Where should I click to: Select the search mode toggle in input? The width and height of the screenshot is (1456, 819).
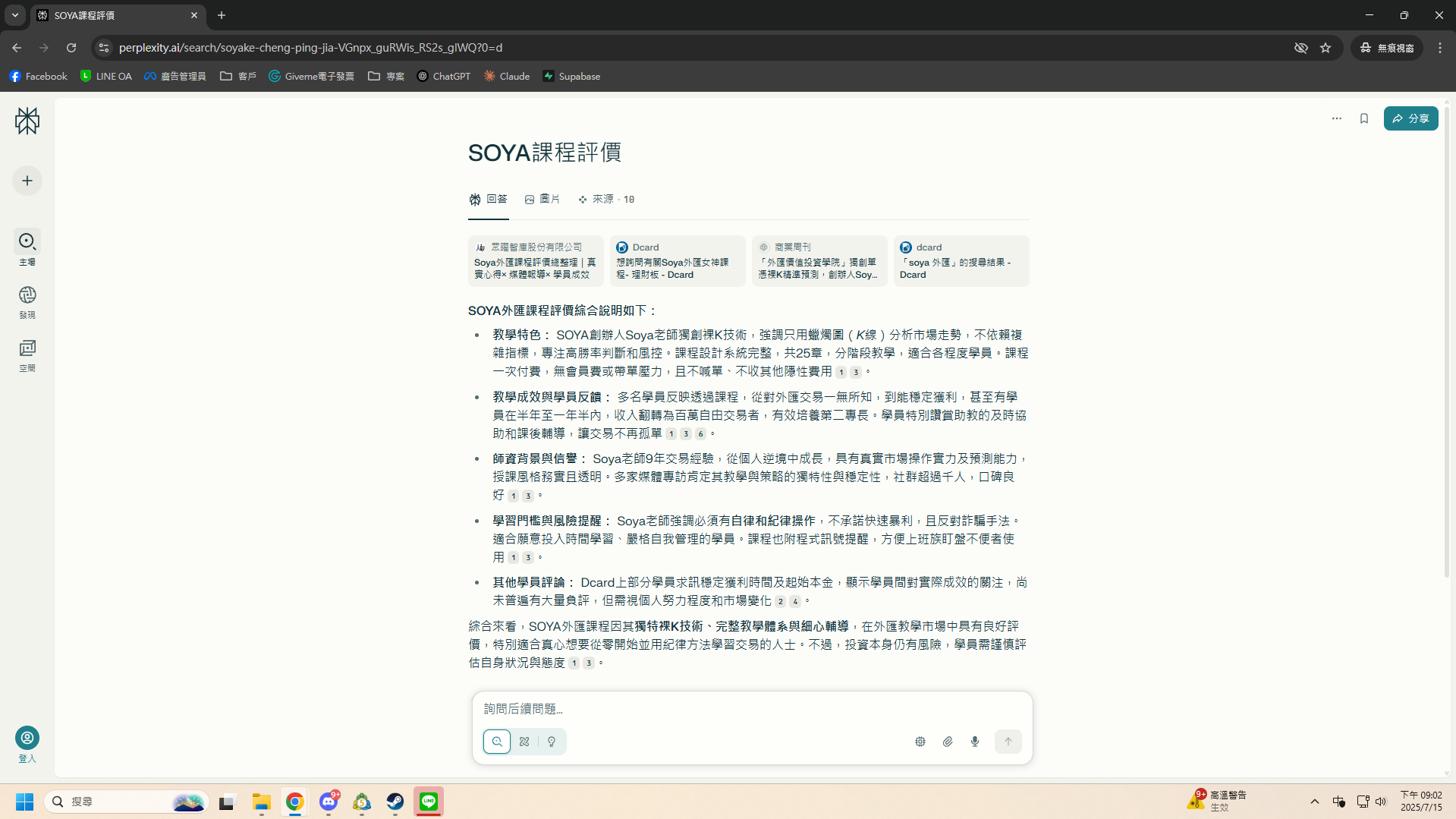(497, 742)
